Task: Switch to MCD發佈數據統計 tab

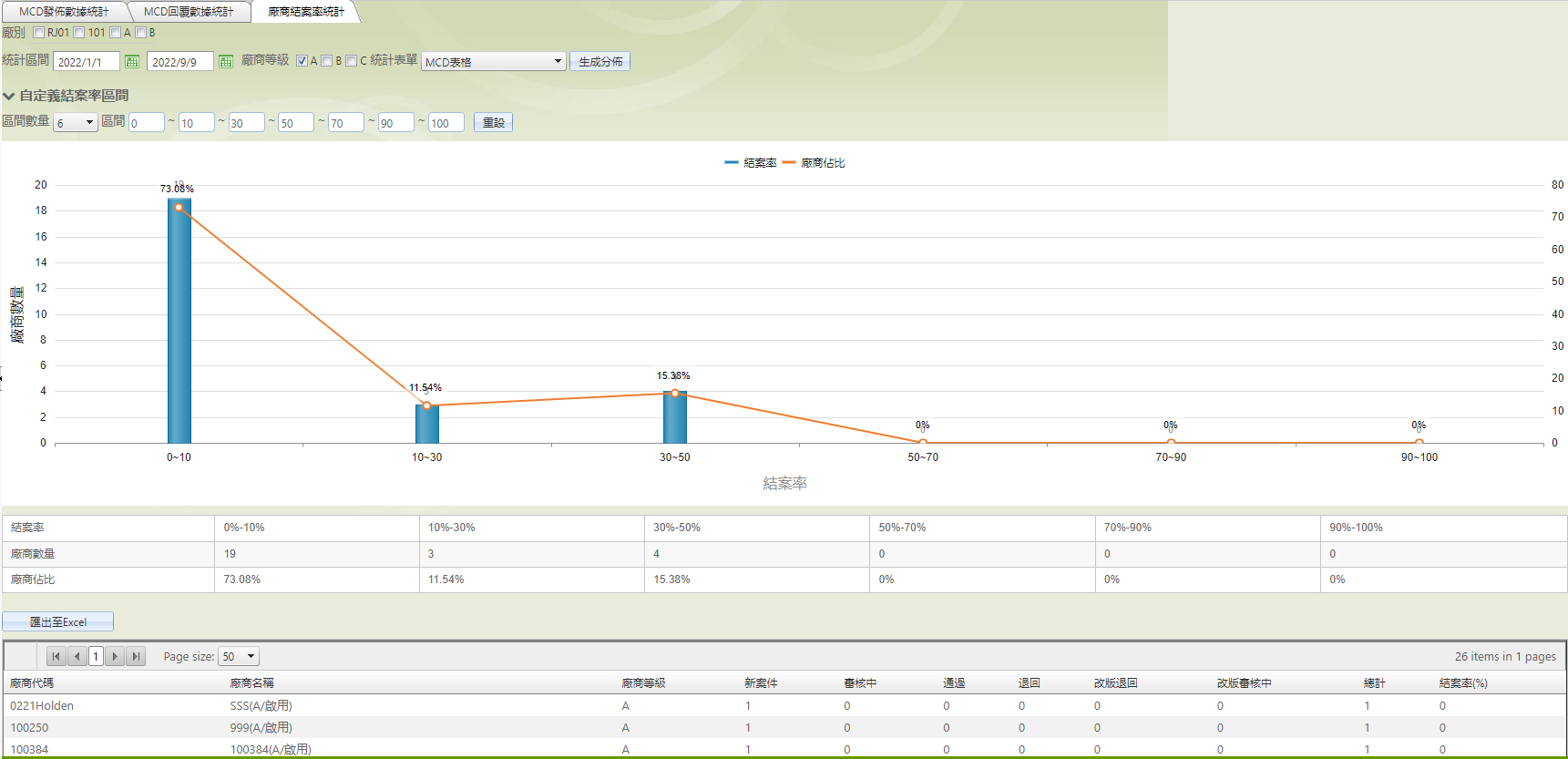Action: [64, 12]
